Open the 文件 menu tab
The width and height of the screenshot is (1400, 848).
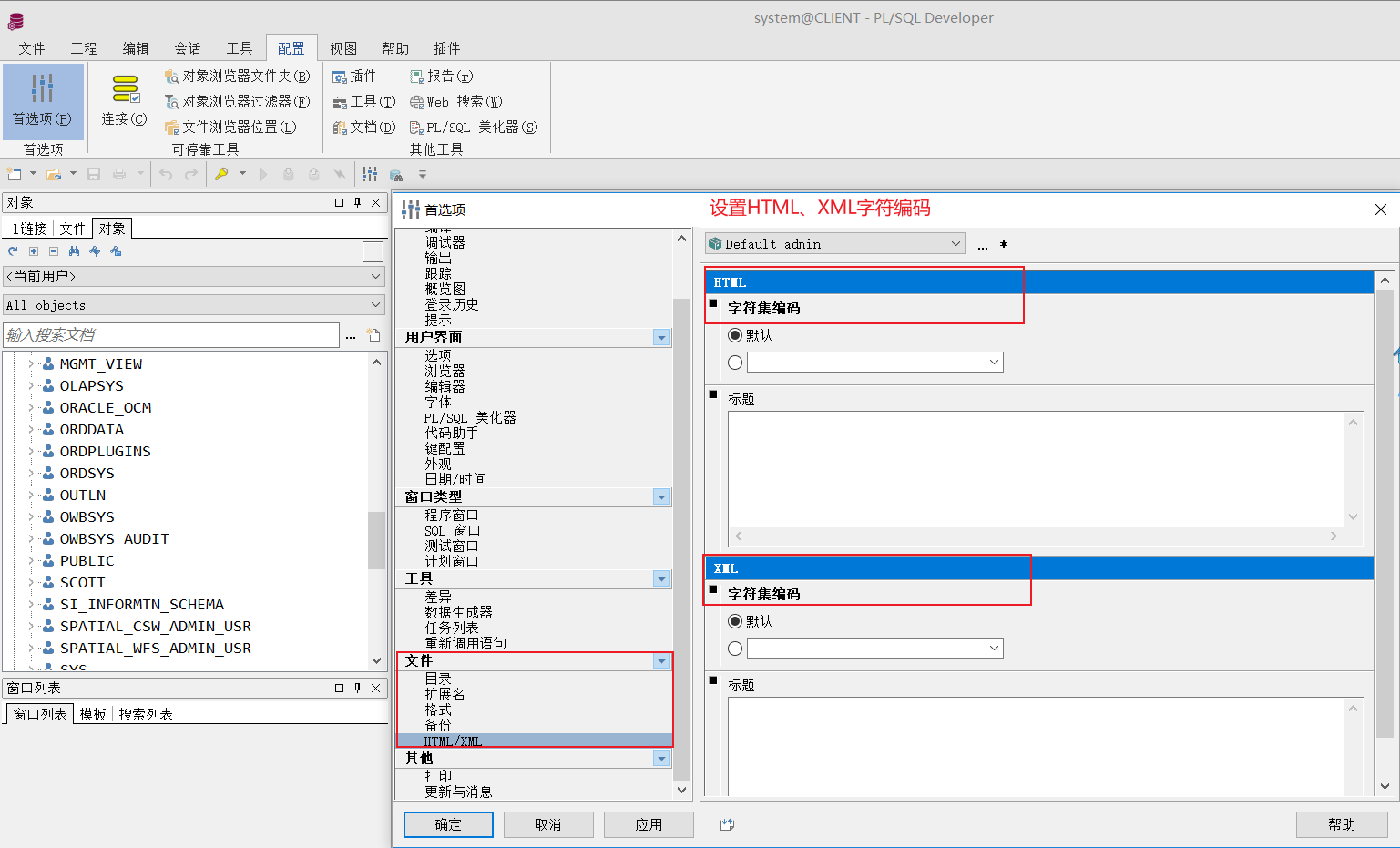click(x=32, y=48)
